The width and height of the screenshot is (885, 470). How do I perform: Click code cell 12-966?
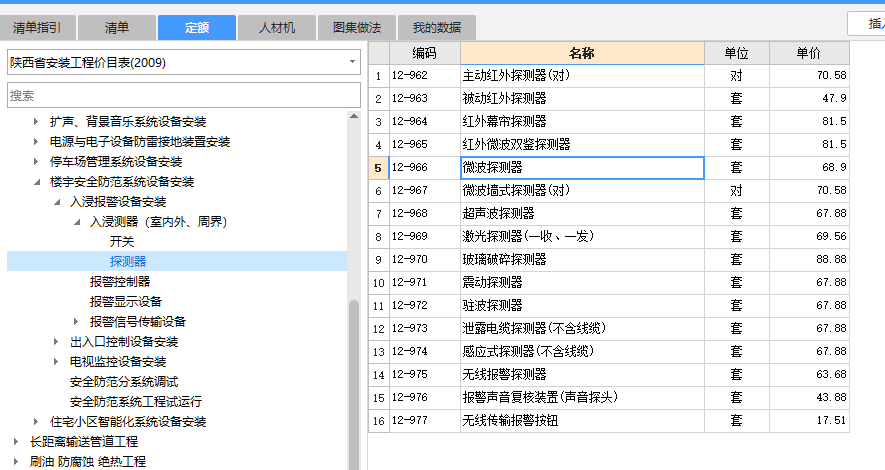pos(424,168)
